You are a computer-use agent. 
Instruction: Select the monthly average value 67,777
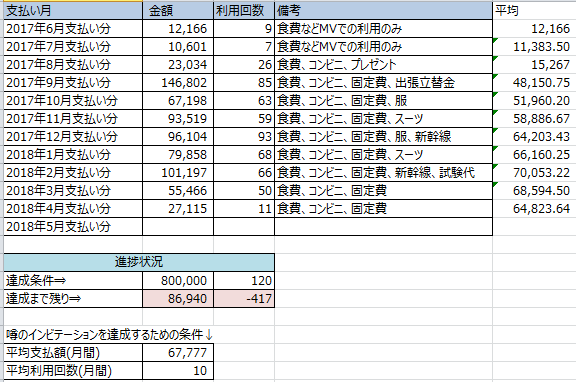point(178,353)
